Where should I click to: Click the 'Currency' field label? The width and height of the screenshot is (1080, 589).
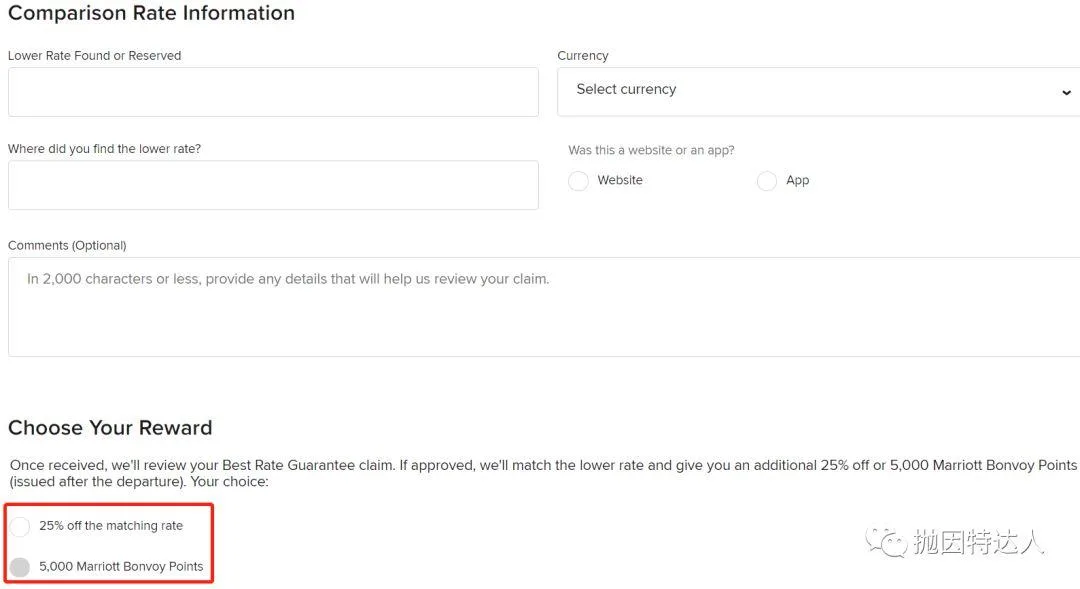coord(583,56)
